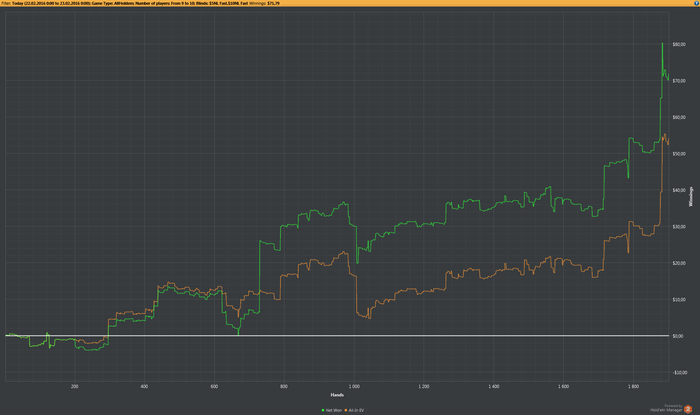Click the 400 hands axis label
This screenshot has height=415, width=700.
(x=144, y=386)
